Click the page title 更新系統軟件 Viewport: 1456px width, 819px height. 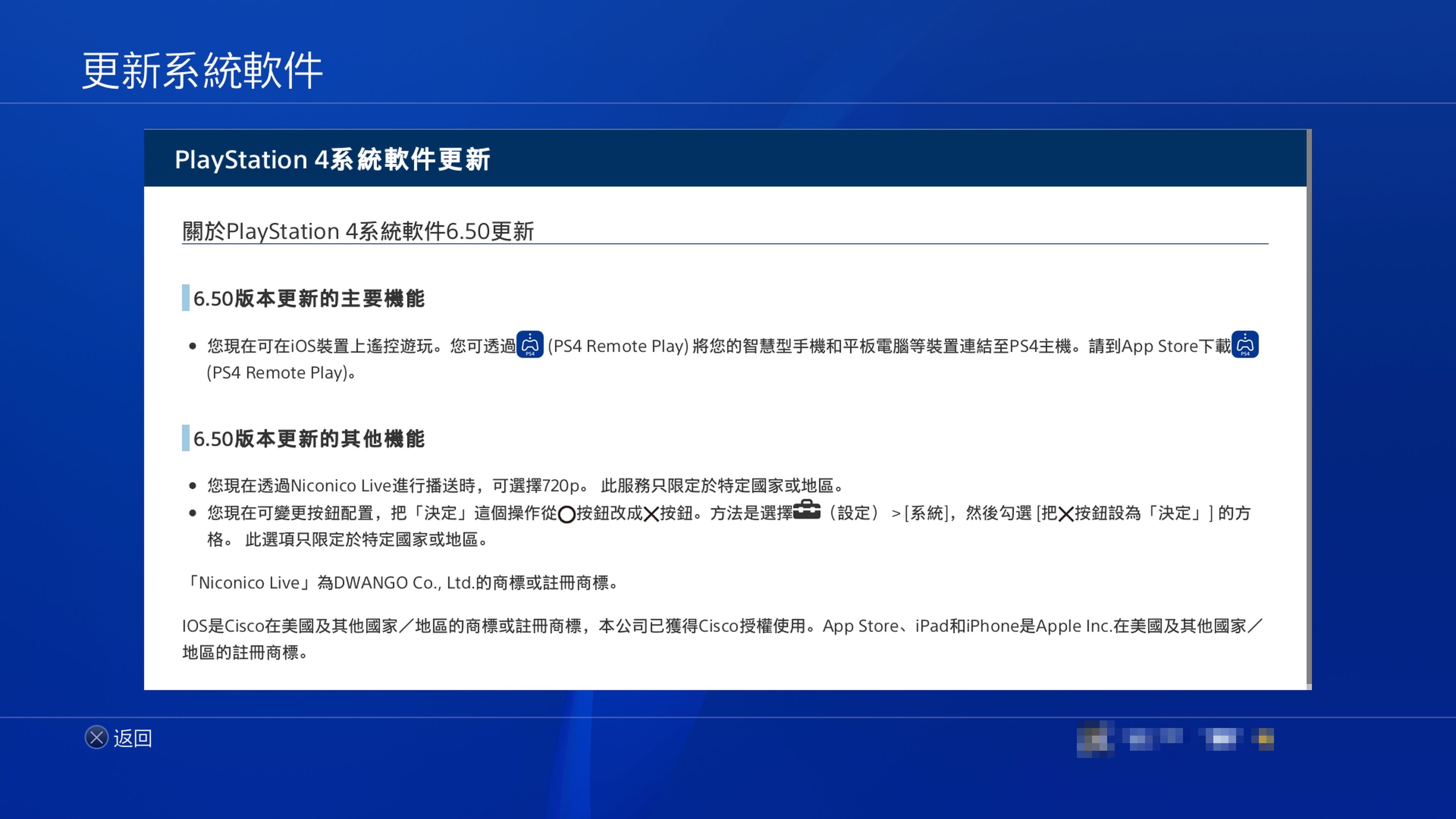202,71
